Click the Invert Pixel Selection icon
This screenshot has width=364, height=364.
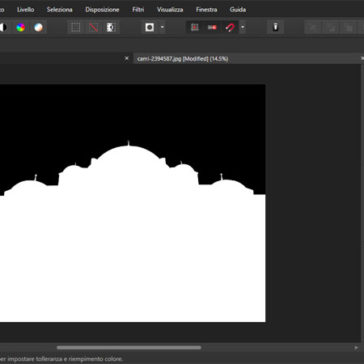(111, 27)
